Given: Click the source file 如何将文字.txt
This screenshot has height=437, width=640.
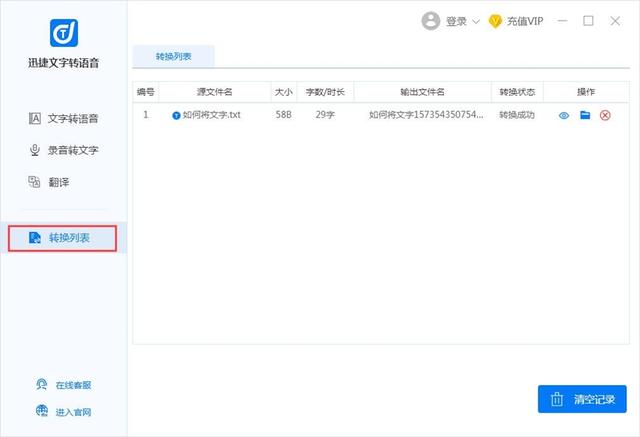Looking at the screenshot, I should pos(211,115).
